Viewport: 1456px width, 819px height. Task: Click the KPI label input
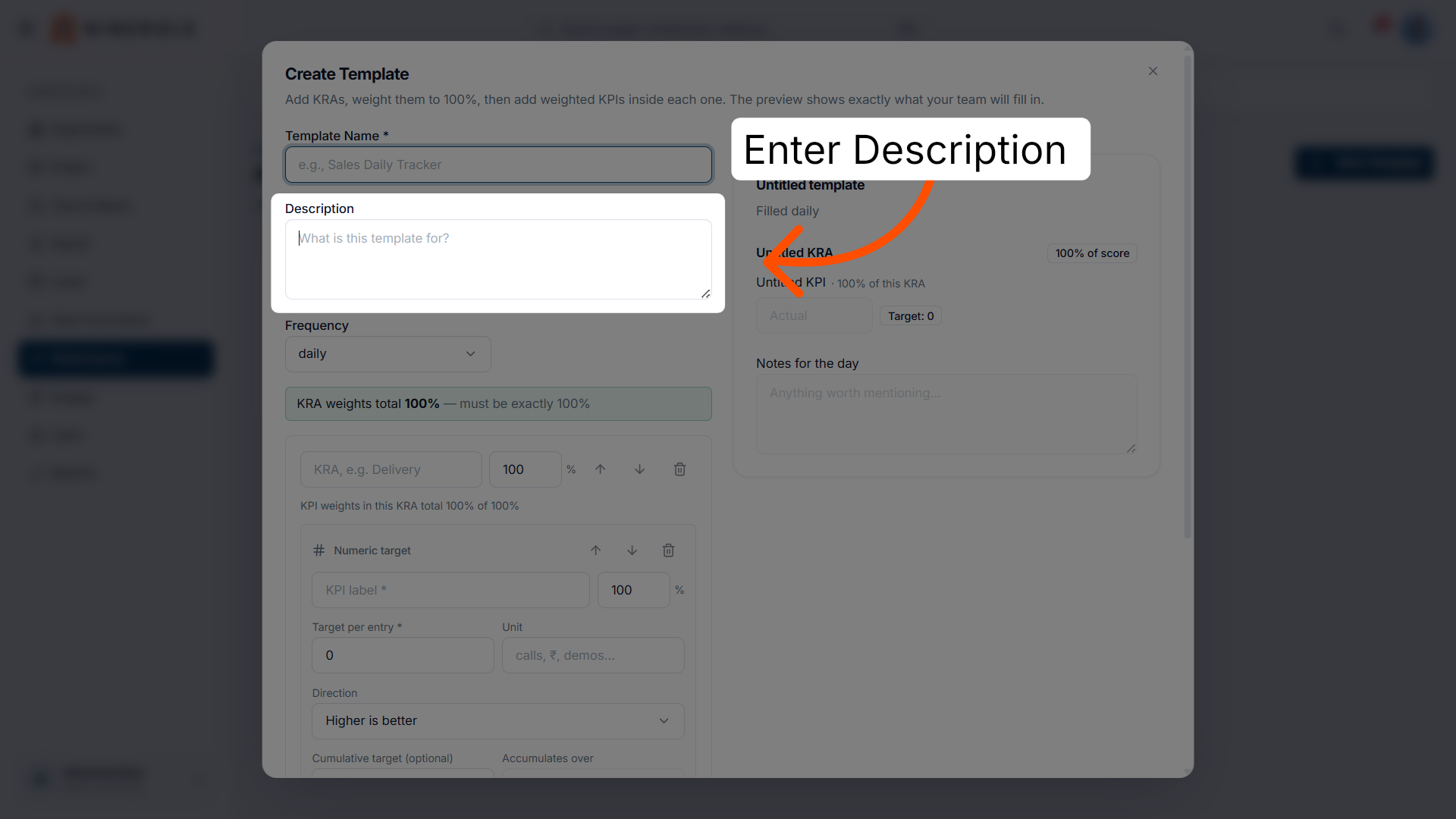pyautogui.click(x=450, y=590)
